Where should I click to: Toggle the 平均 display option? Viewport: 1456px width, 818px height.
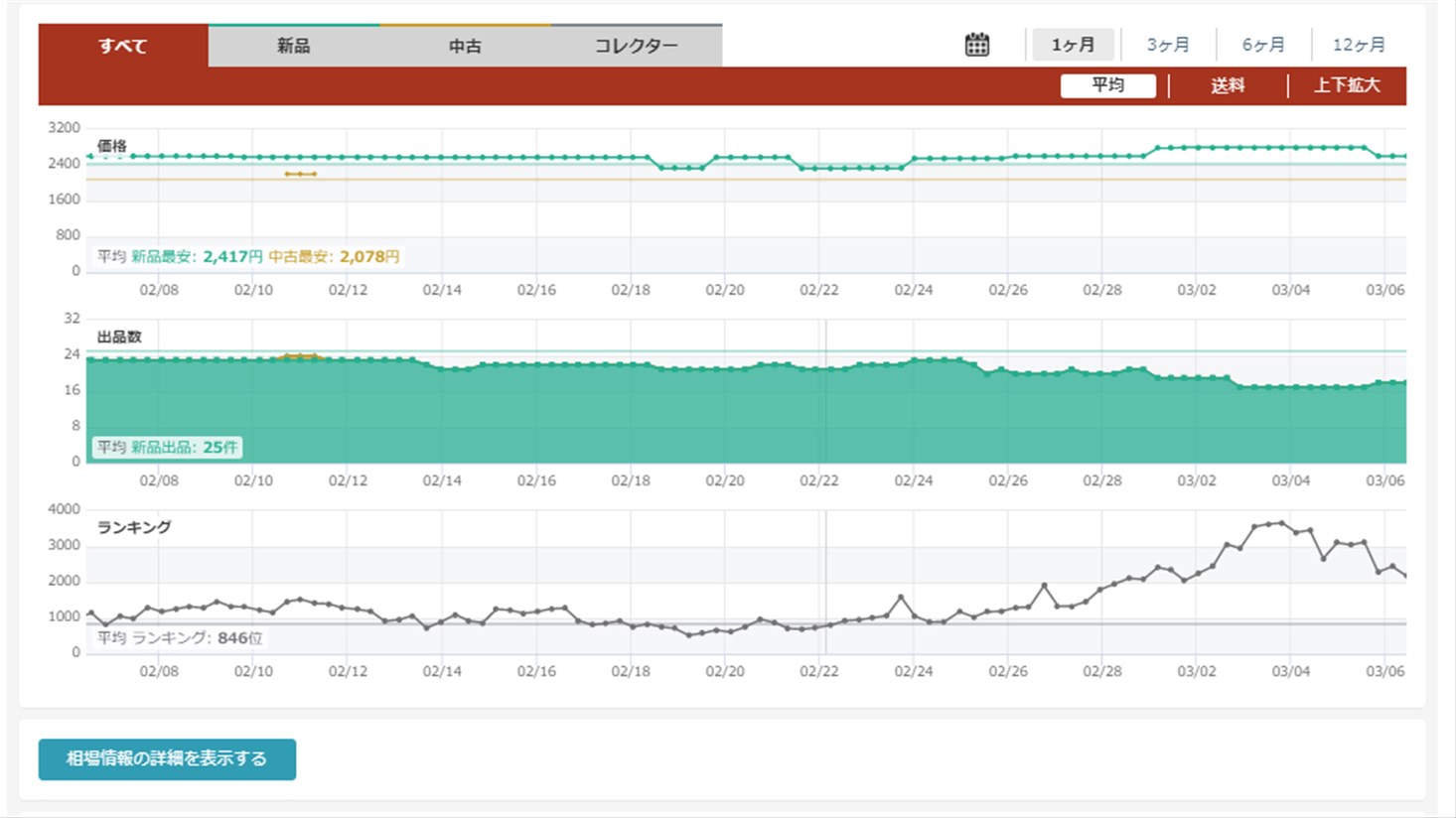pos(1107,85)
